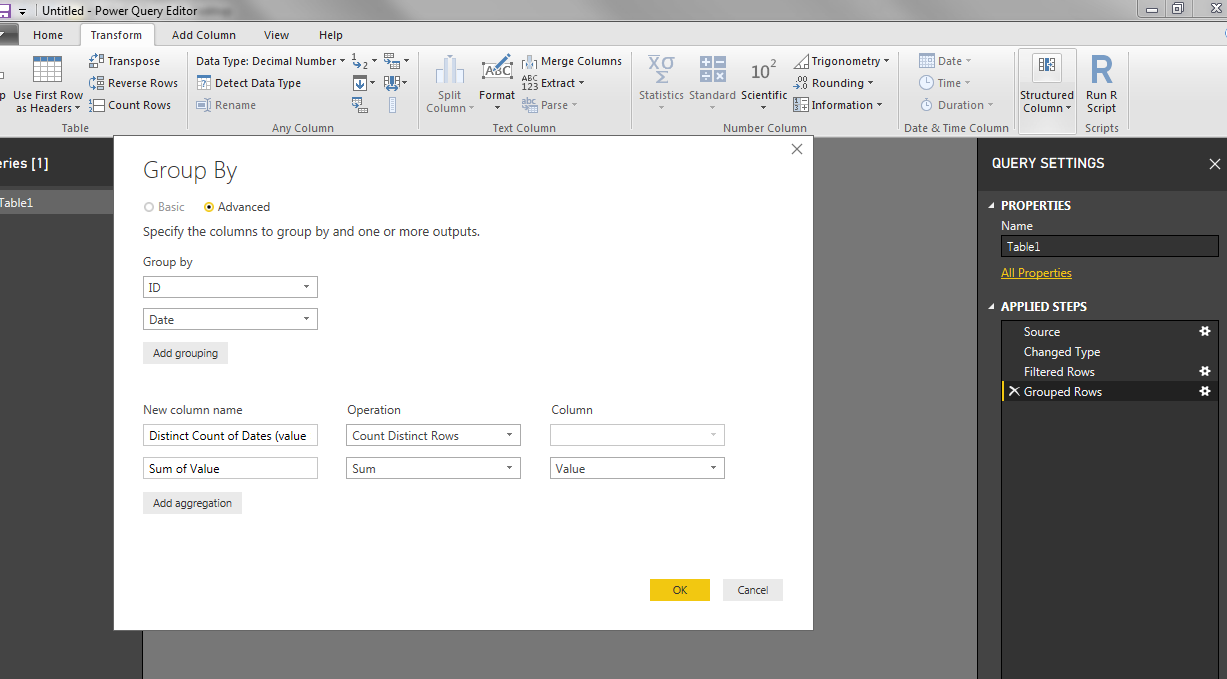Delete the Grouped Rows step X
This screenshot has width=1227, height=679.
coord(1014,391)
